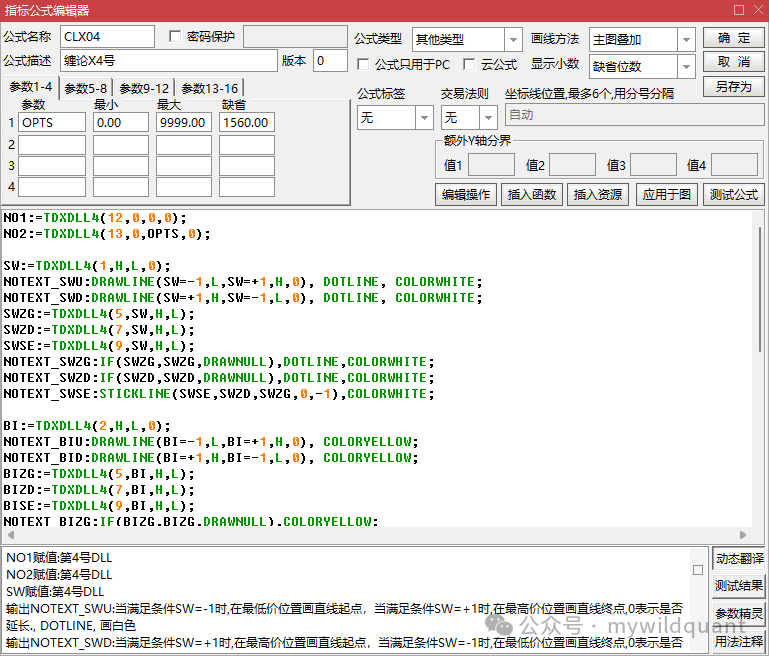Click the 取消 button
Screen dimensions: 769x656
pos(734,62)
